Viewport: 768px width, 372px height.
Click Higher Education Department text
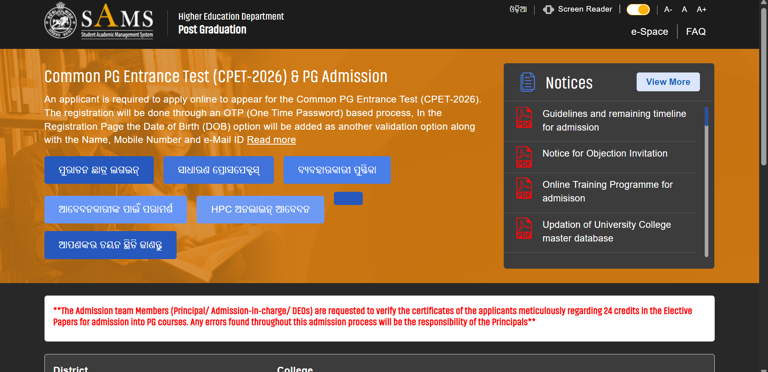click(x=231, y=17)
